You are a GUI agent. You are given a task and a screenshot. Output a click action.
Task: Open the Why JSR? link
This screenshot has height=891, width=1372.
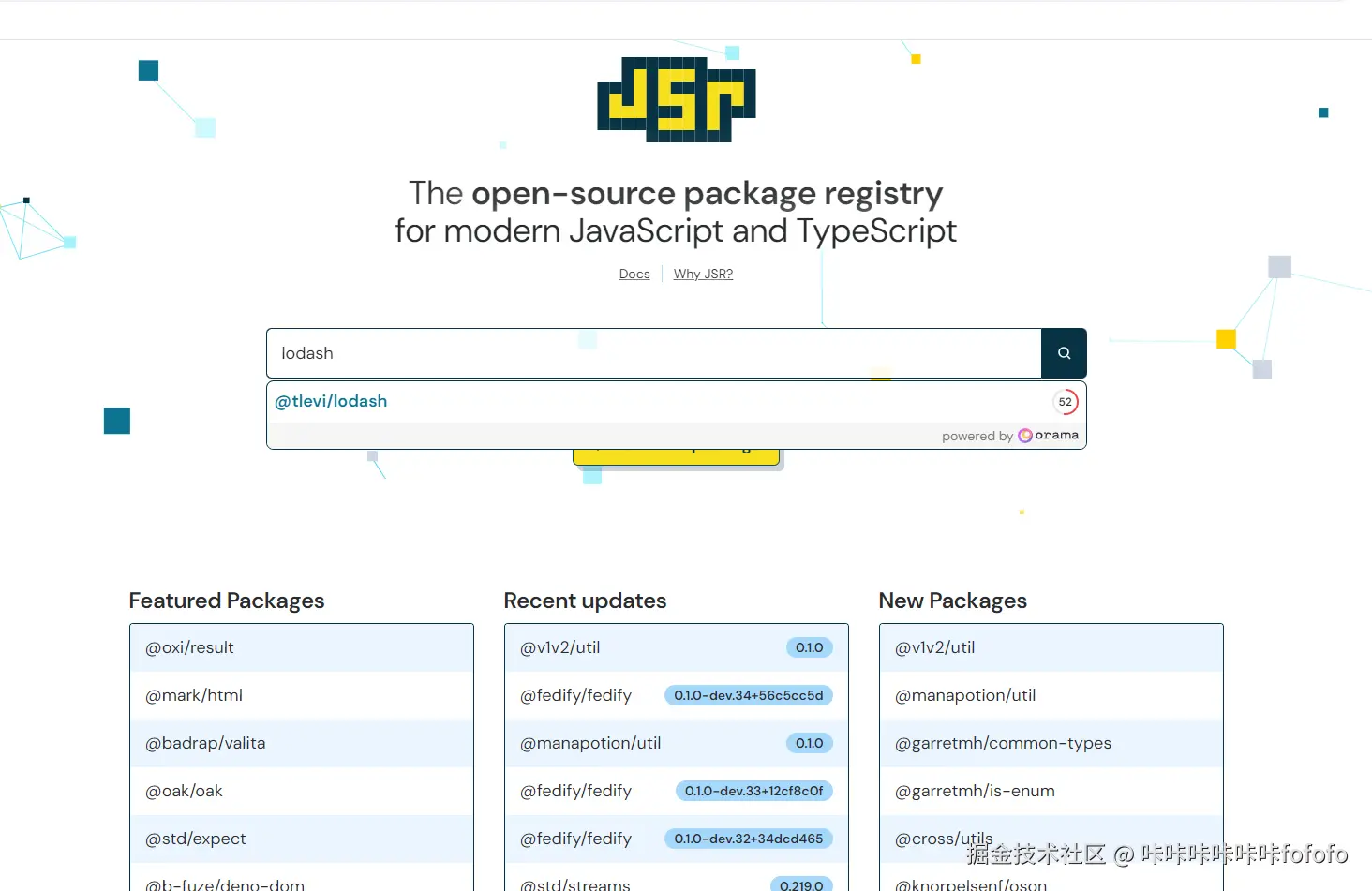point(703,274)
